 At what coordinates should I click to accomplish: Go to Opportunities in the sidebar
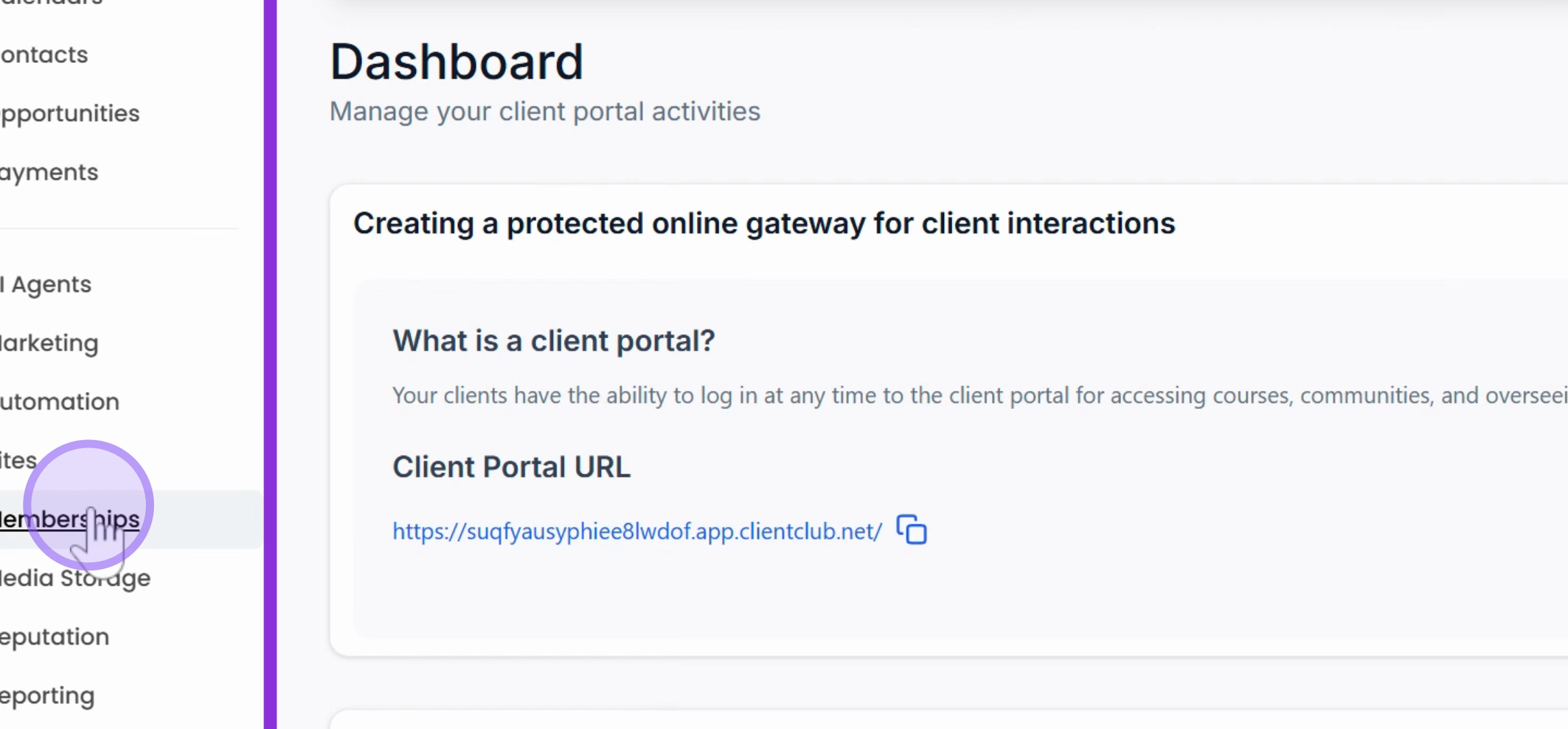(70, 113)
